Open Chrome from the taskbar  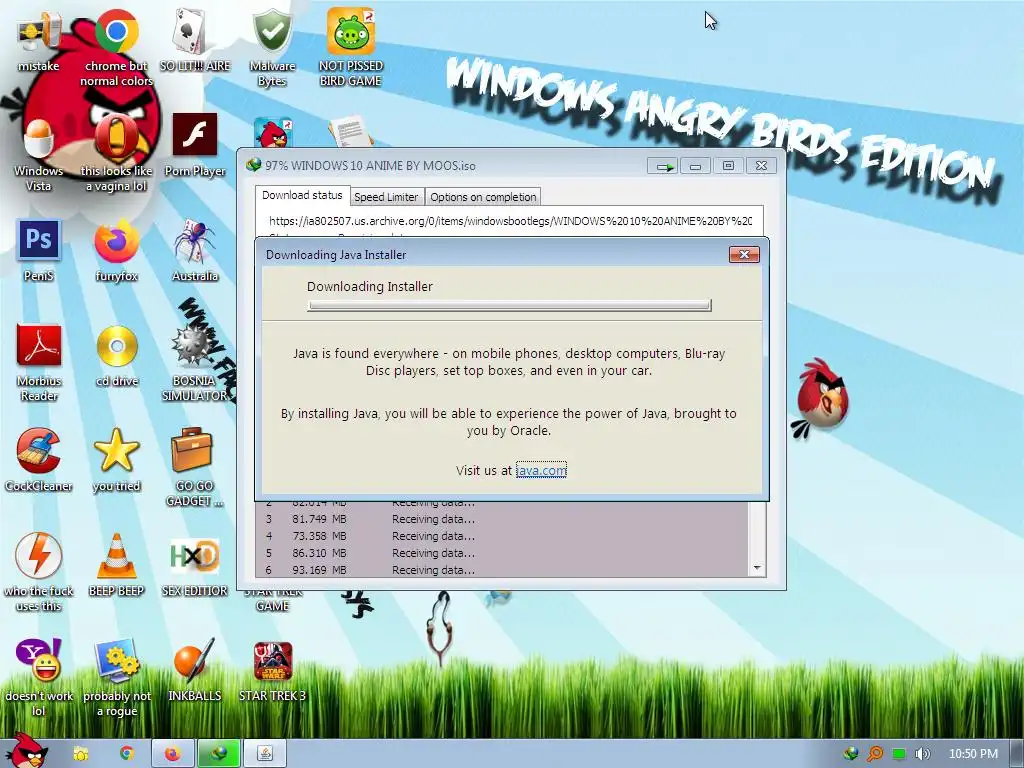click(x=127, y=754)
